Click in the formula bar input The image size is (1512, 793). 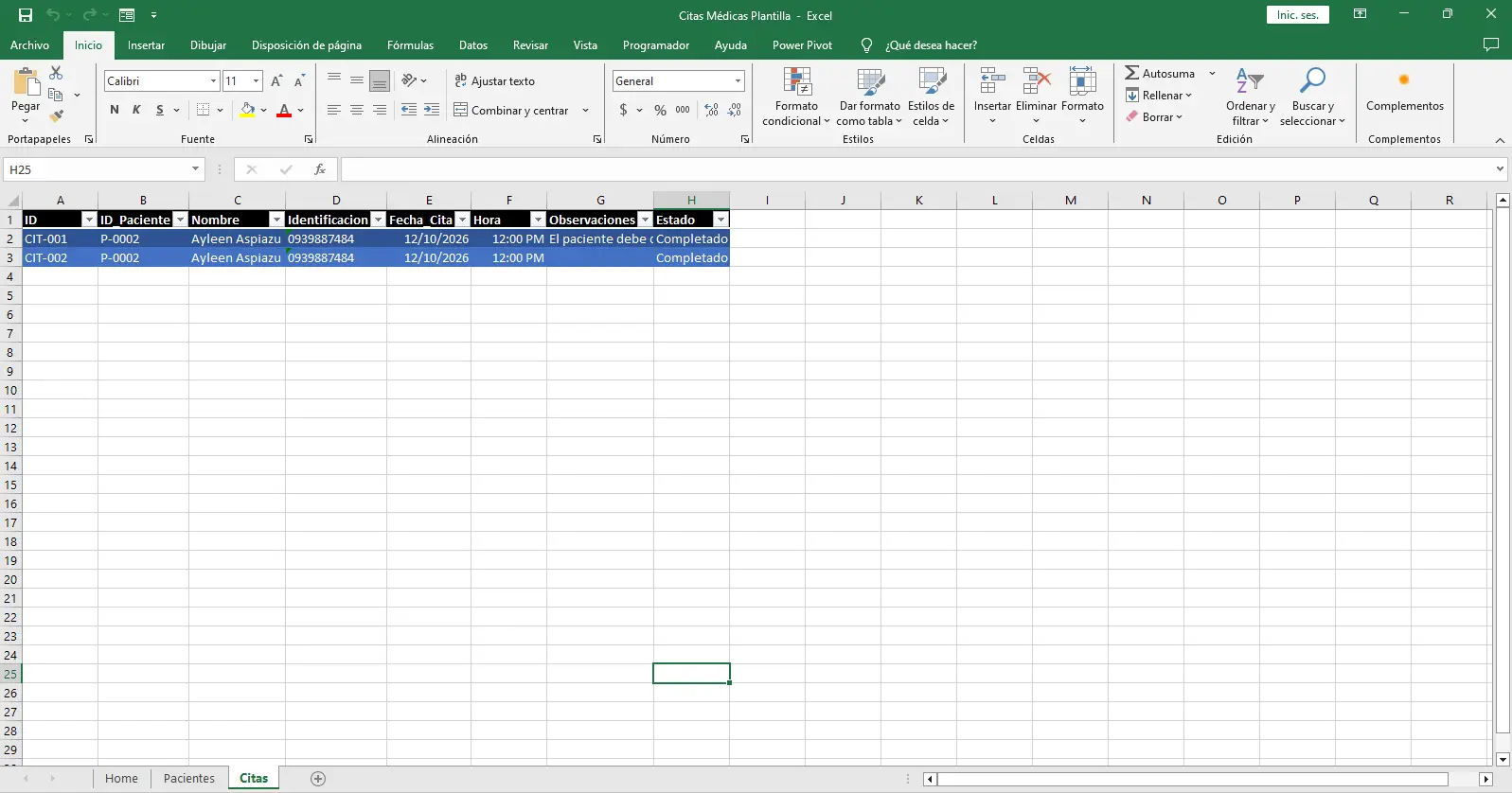click(x=916, y=169)
